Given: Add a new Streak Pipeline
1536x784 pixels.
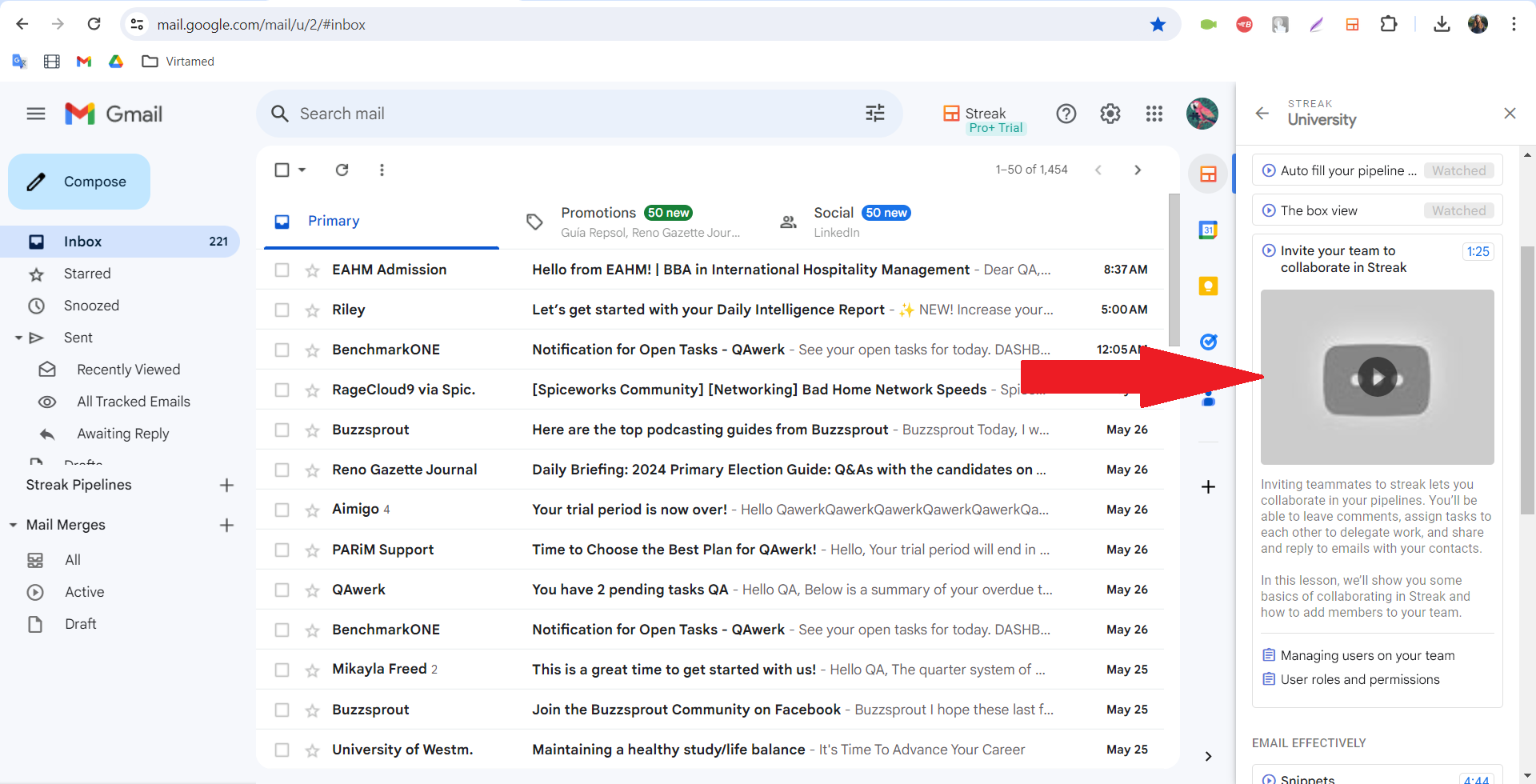Looking at the screenshot, I should coord(226,485).
